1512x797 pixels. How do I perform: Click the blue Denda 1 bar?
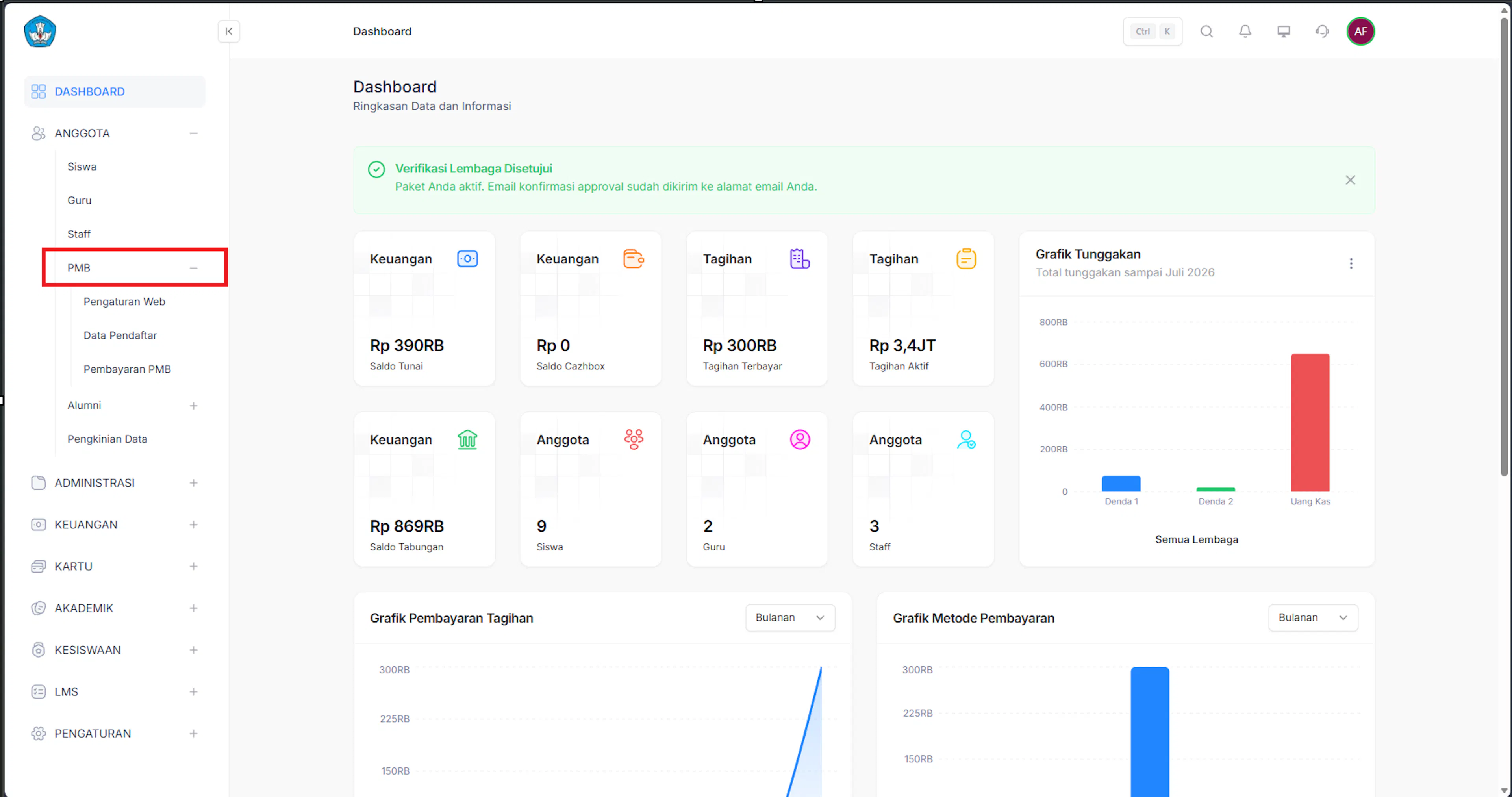coord(1121,484)
